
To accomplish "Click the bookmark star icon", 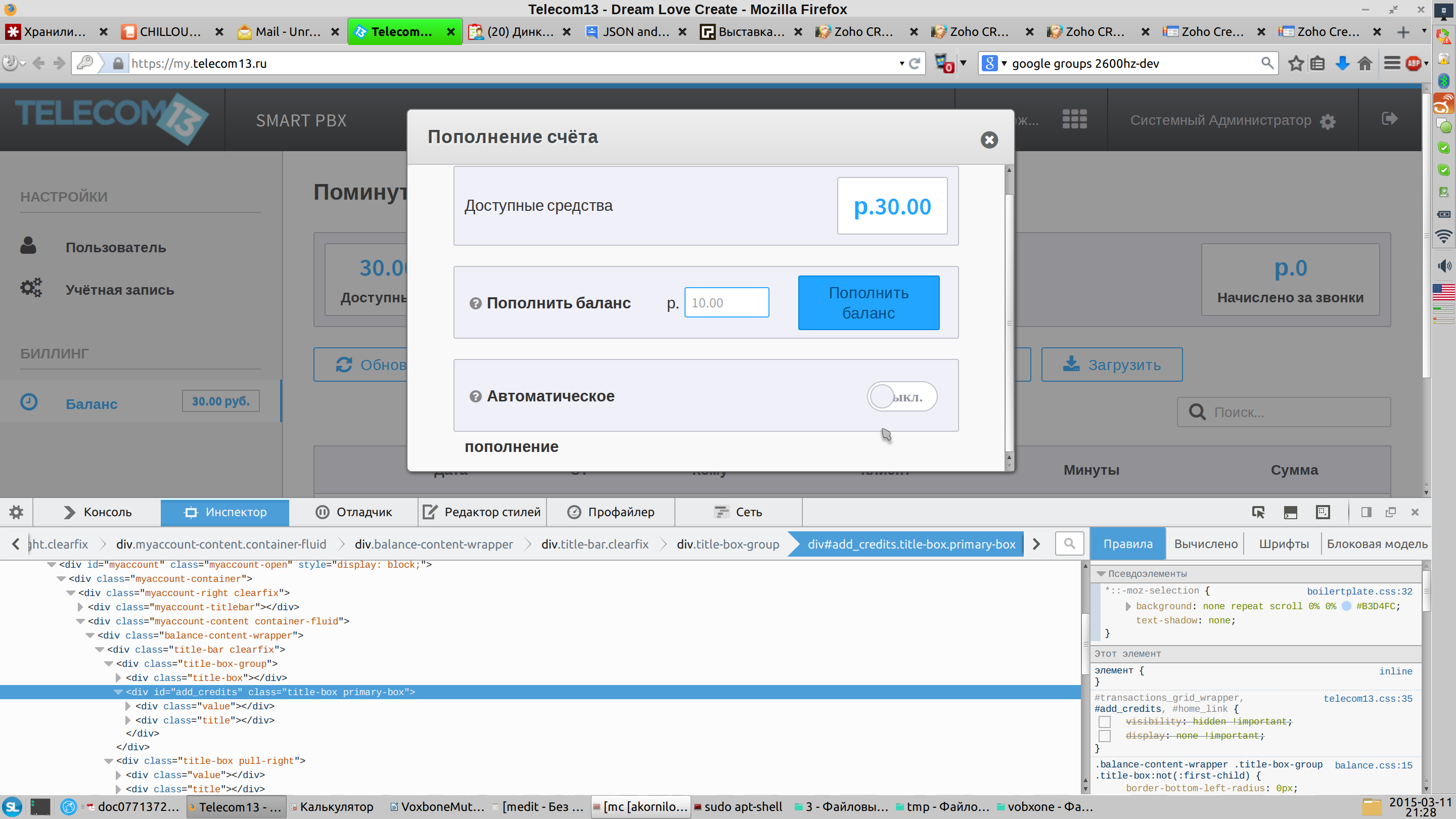I will coord(1295,63).
